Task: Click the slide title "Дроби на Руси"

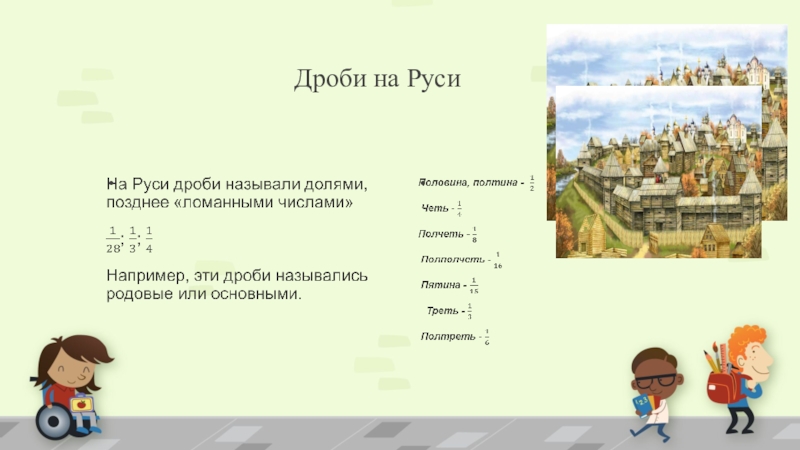Action: pyautogui.click(x=377, y=78)
